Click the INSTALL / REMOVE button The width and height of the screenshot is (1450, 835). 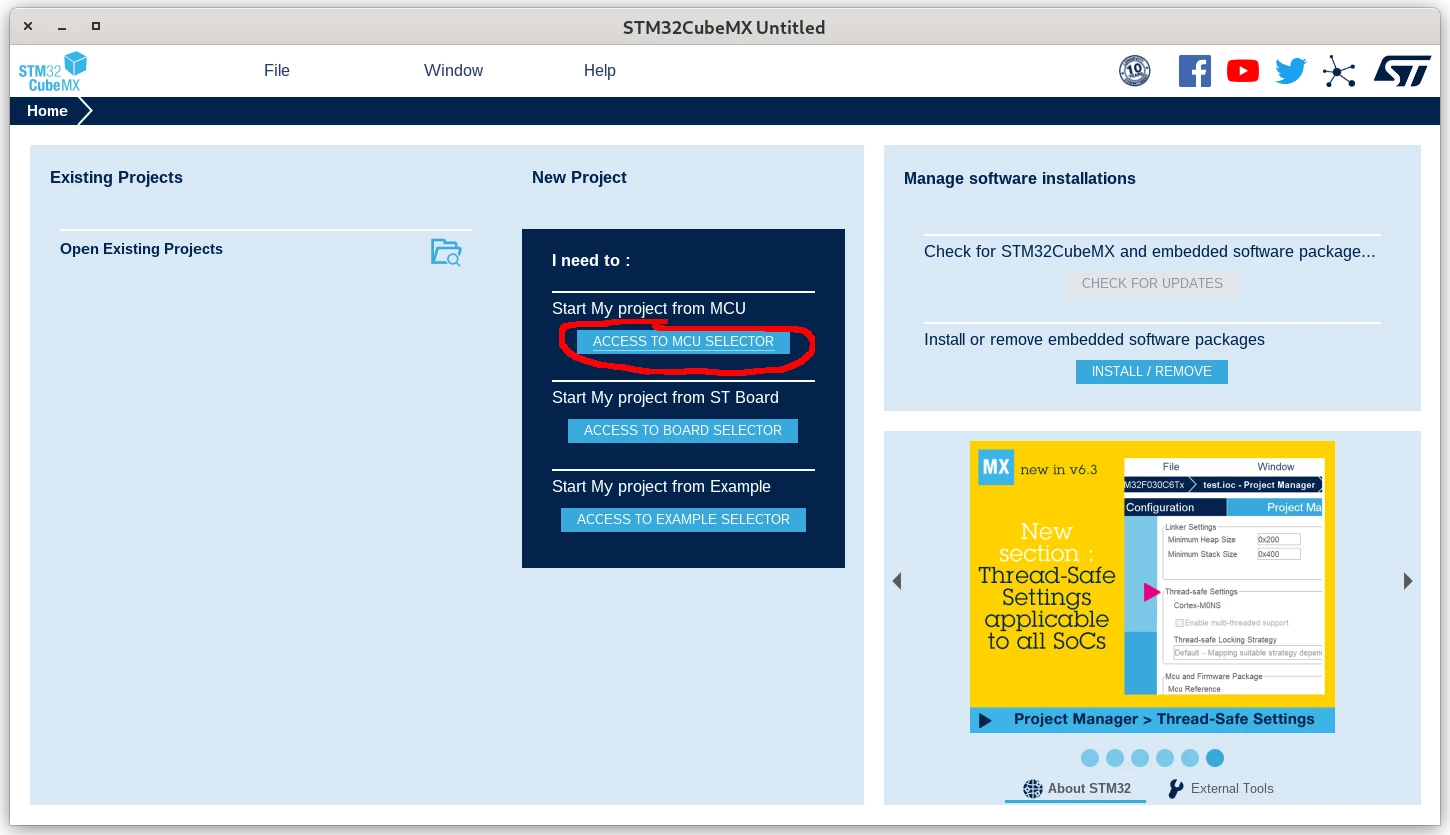[x=1152, y=372]
